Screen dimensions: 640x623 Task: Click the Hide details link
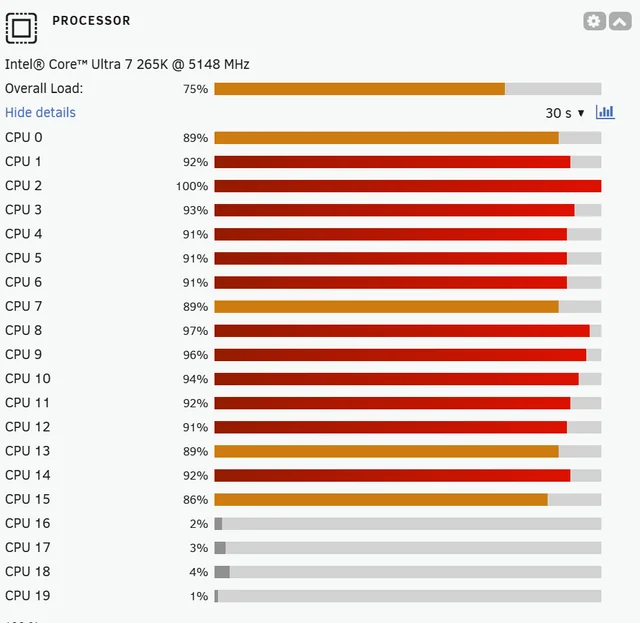click(x=40, y=112)
